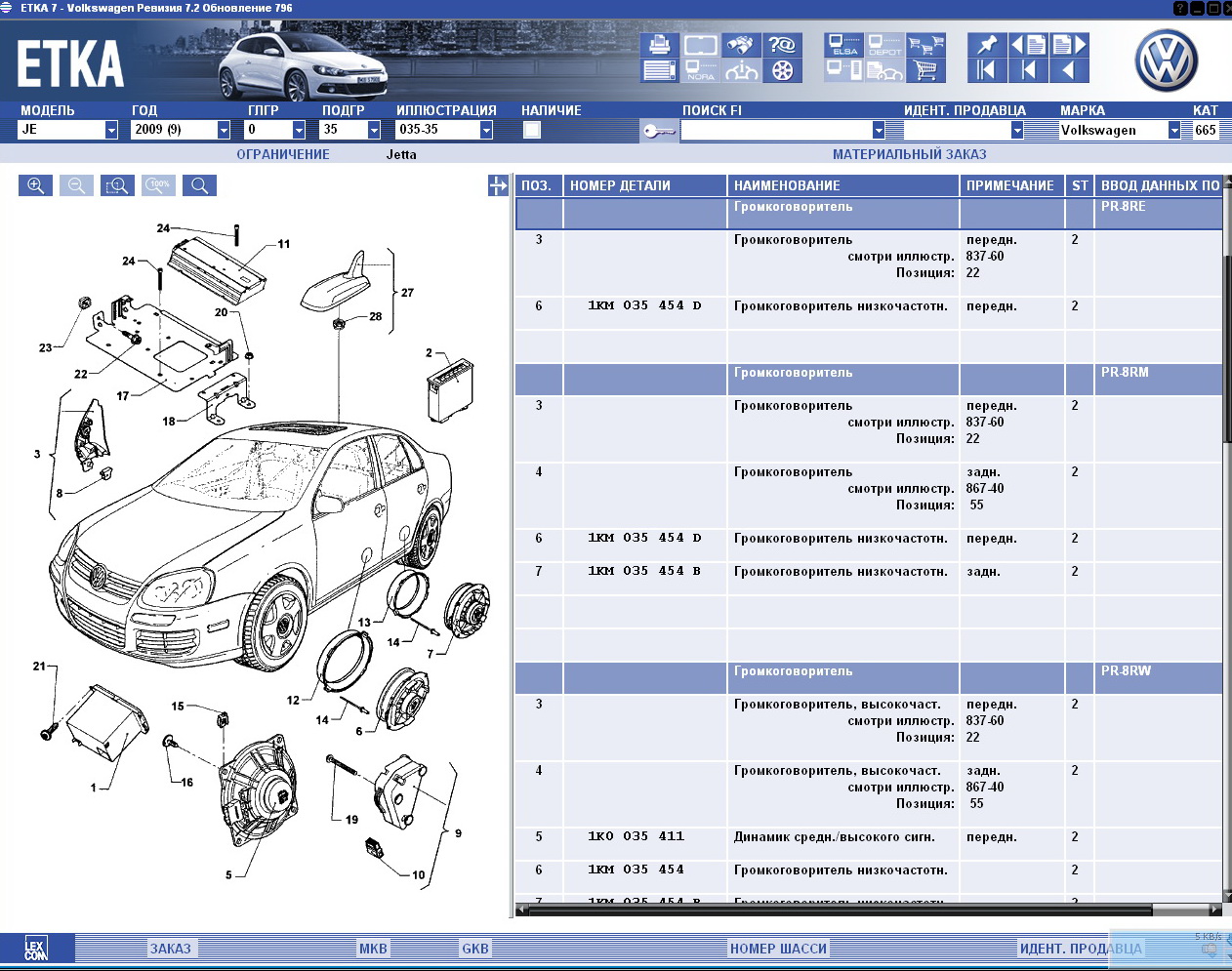Viewport: 1232px width, 971px height.
Task: Zoom in on the illustration
Action: tap(35, 185)
